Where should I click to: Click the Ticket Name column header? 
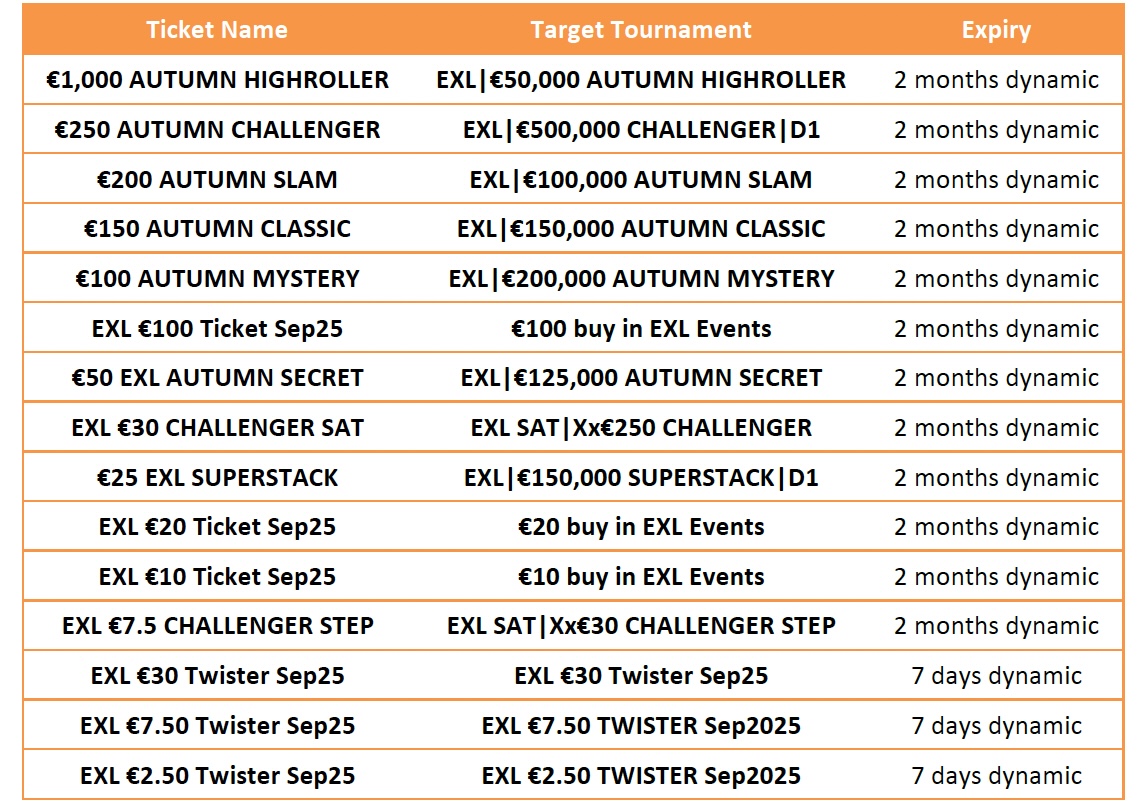217,30
